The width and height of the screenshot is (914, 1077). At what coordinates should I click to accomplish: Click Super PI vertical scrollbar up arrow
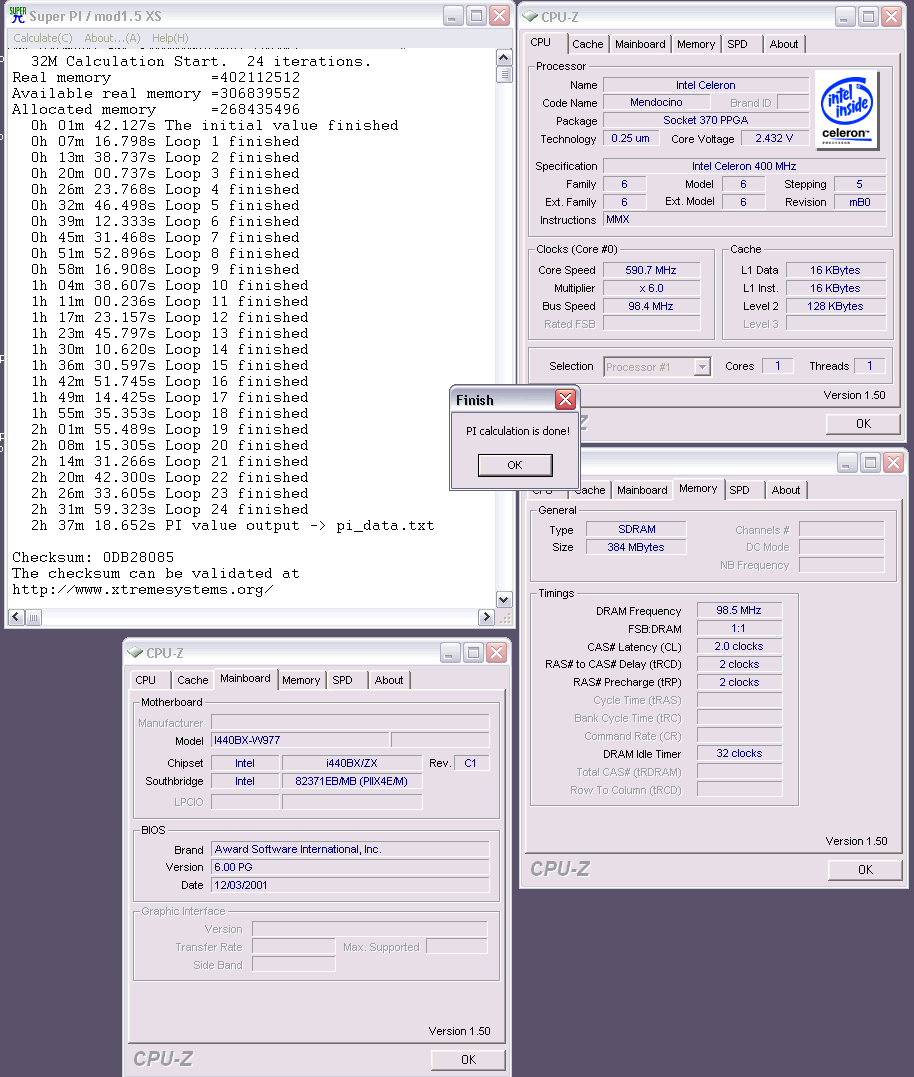point(504,58)
